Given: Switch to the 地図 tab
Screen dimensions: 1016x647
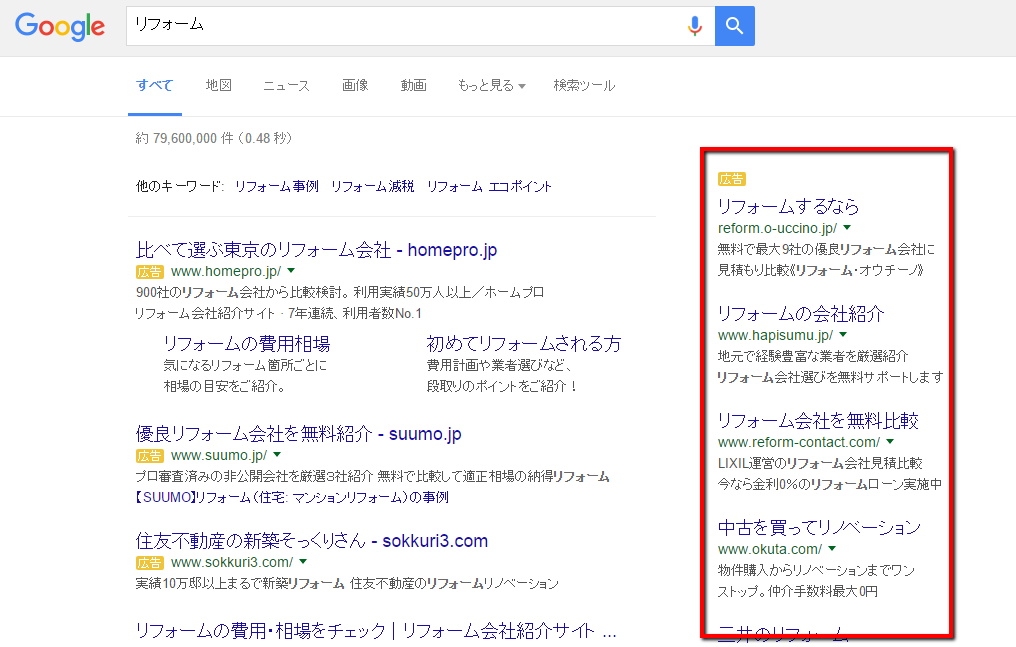Looking at the screenshot, I should point(219,86).
